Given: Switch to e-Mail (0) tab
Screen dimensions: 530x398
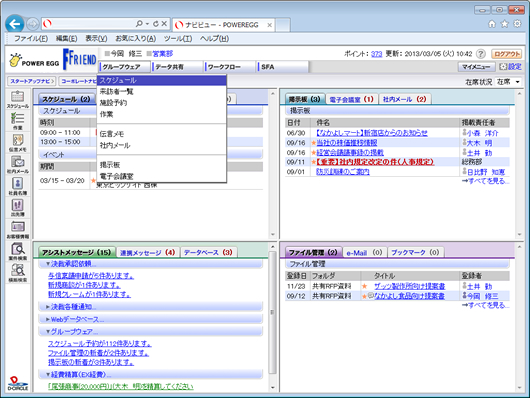Looking at the screenshot, I should point(364,253).
